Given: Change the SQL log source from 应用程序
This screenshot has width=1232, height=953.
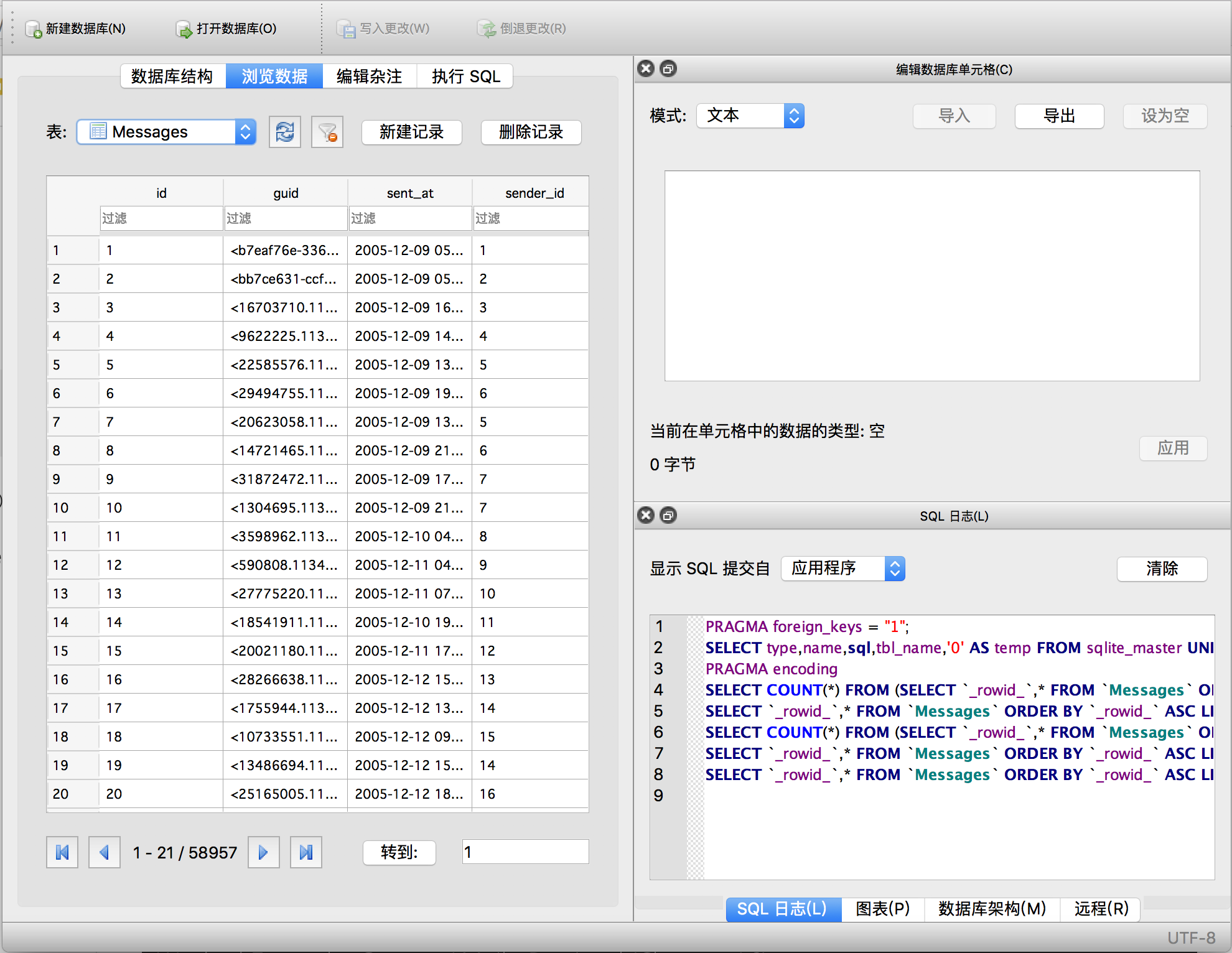Looking at the screenshot, I should coord(842,568).
